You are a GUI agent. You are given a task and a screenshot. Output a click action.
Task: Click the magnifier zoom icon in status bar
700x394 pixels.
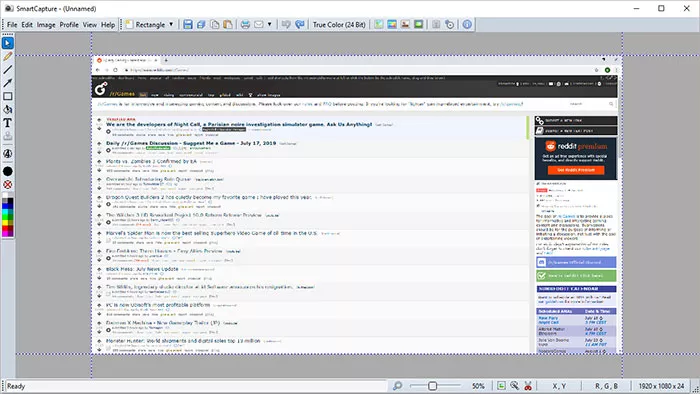397,386
